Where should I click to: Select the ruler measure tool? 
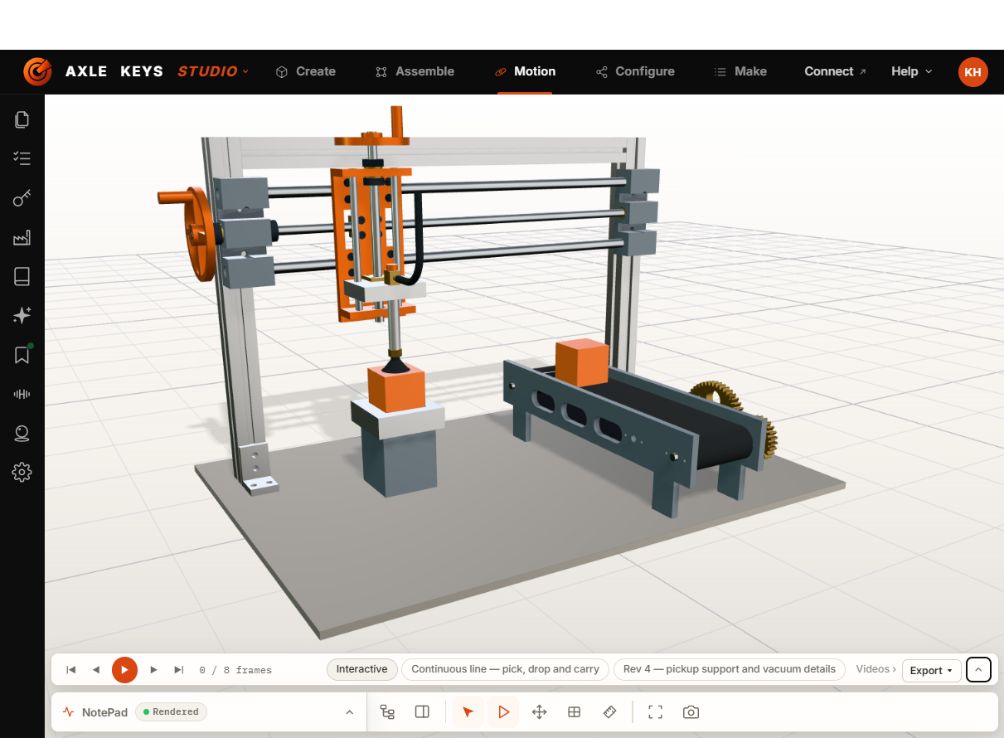[x=610, y=712]
